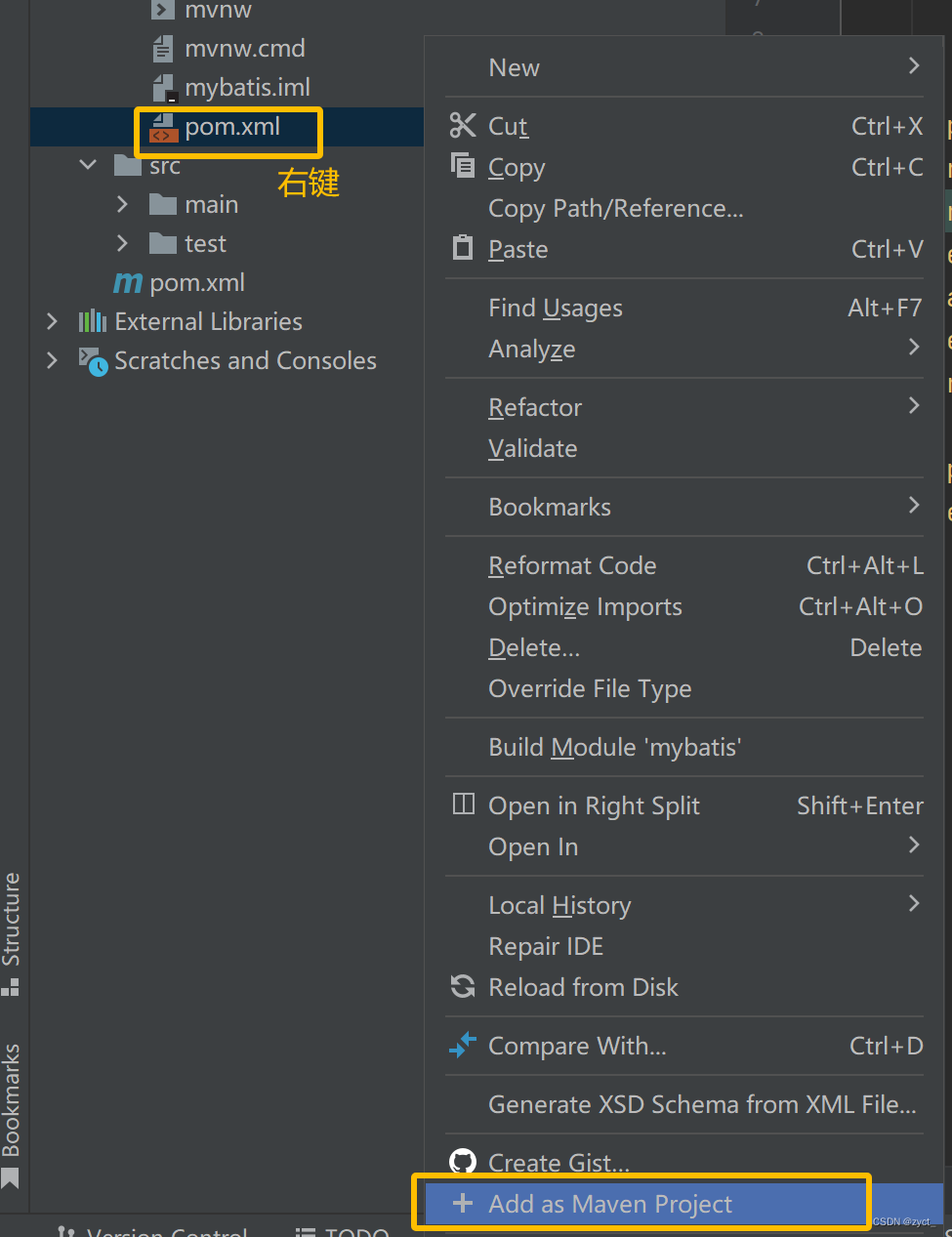
Task: Open the Refactor submenu
Action: point(535,407)
